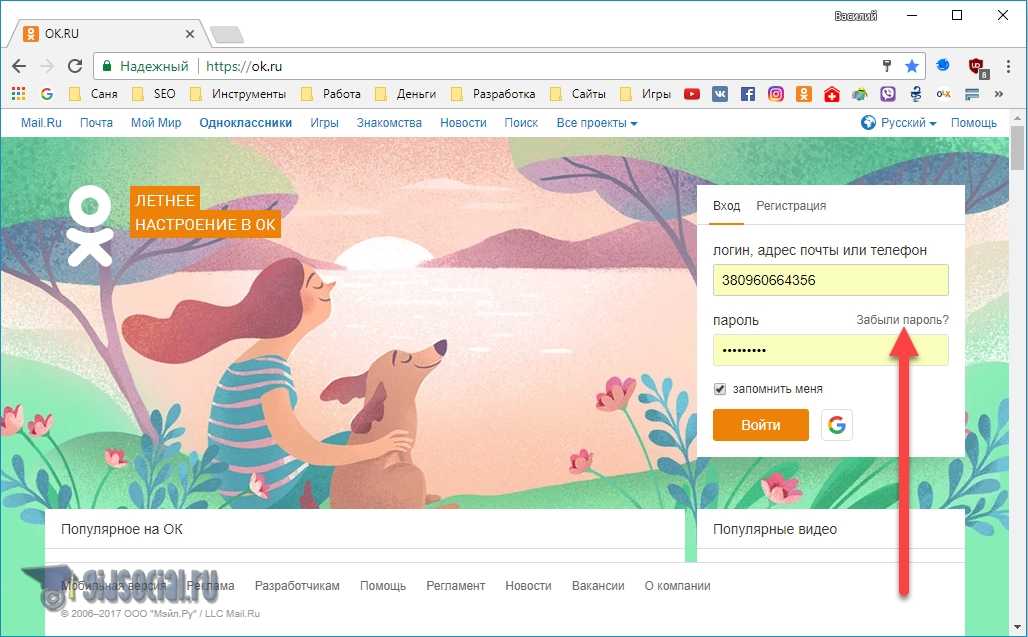Open the blue snake-caduceus bookmark
Image resolution: width=1028 pixels, height=637 pixels.
pos(916,94)
